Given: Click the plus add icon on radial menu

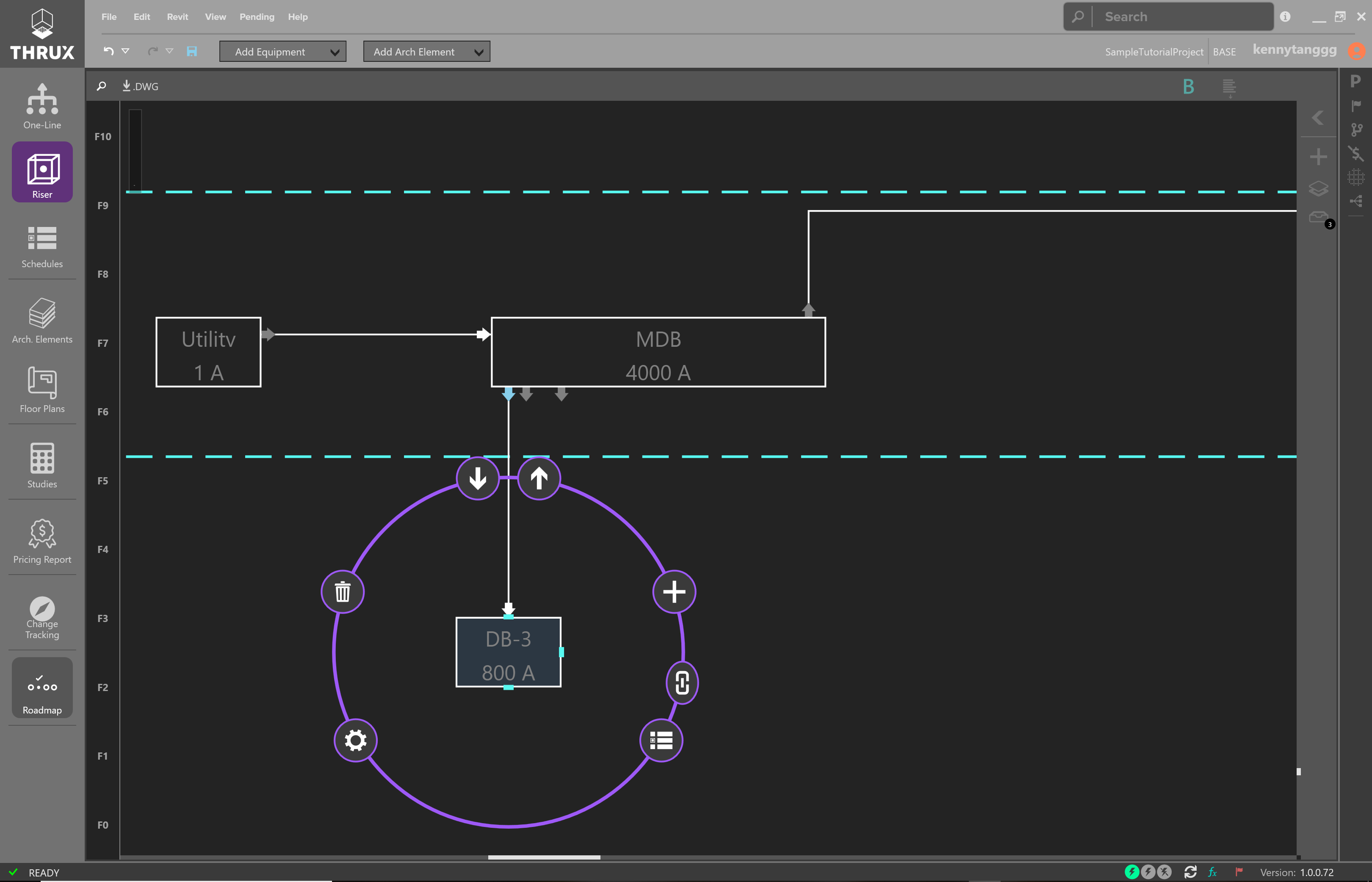Looking at the screenshot, I should 674,592.
